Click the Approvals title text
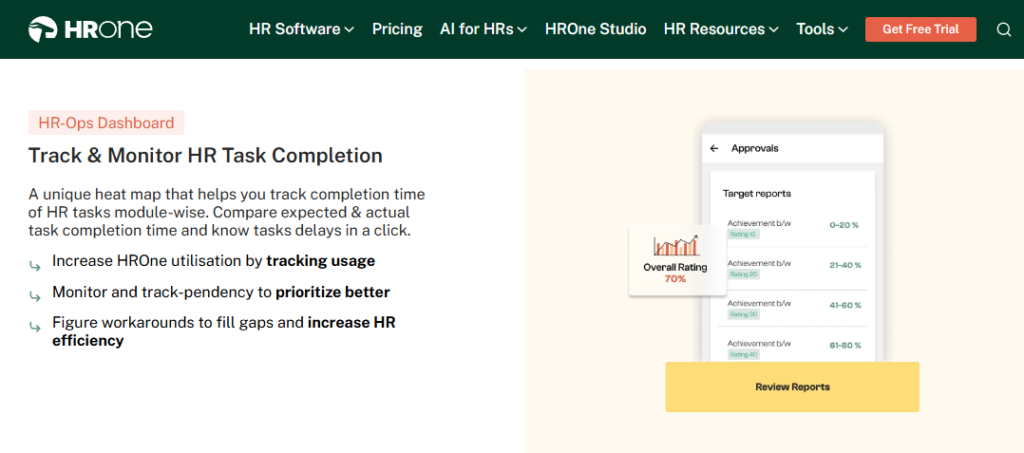The width and height of the screenshot is (1024, 453). coord(755,148)
